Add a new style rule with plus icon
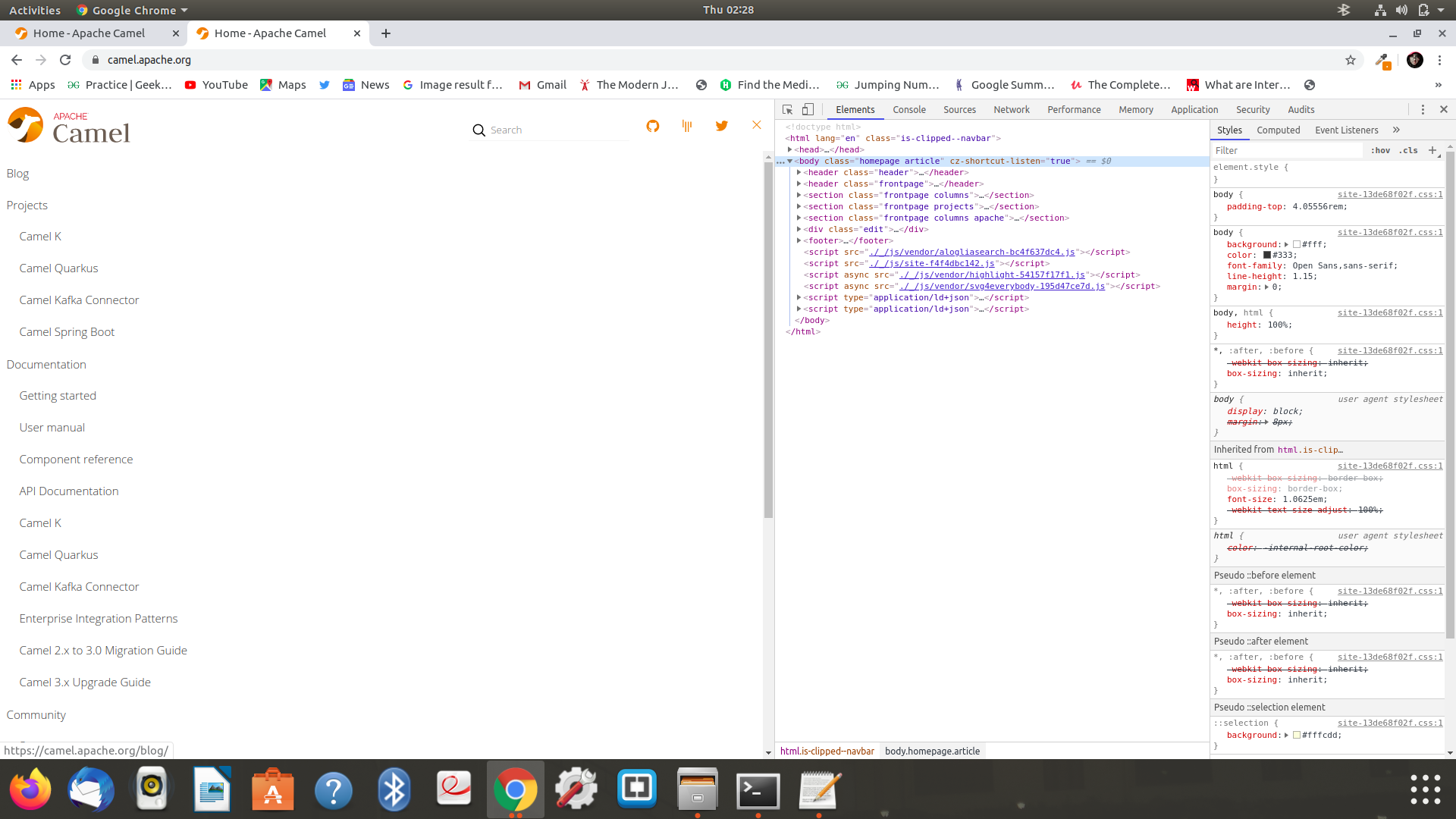This screenshot has height=819, width=1456. click(1432, 150)
